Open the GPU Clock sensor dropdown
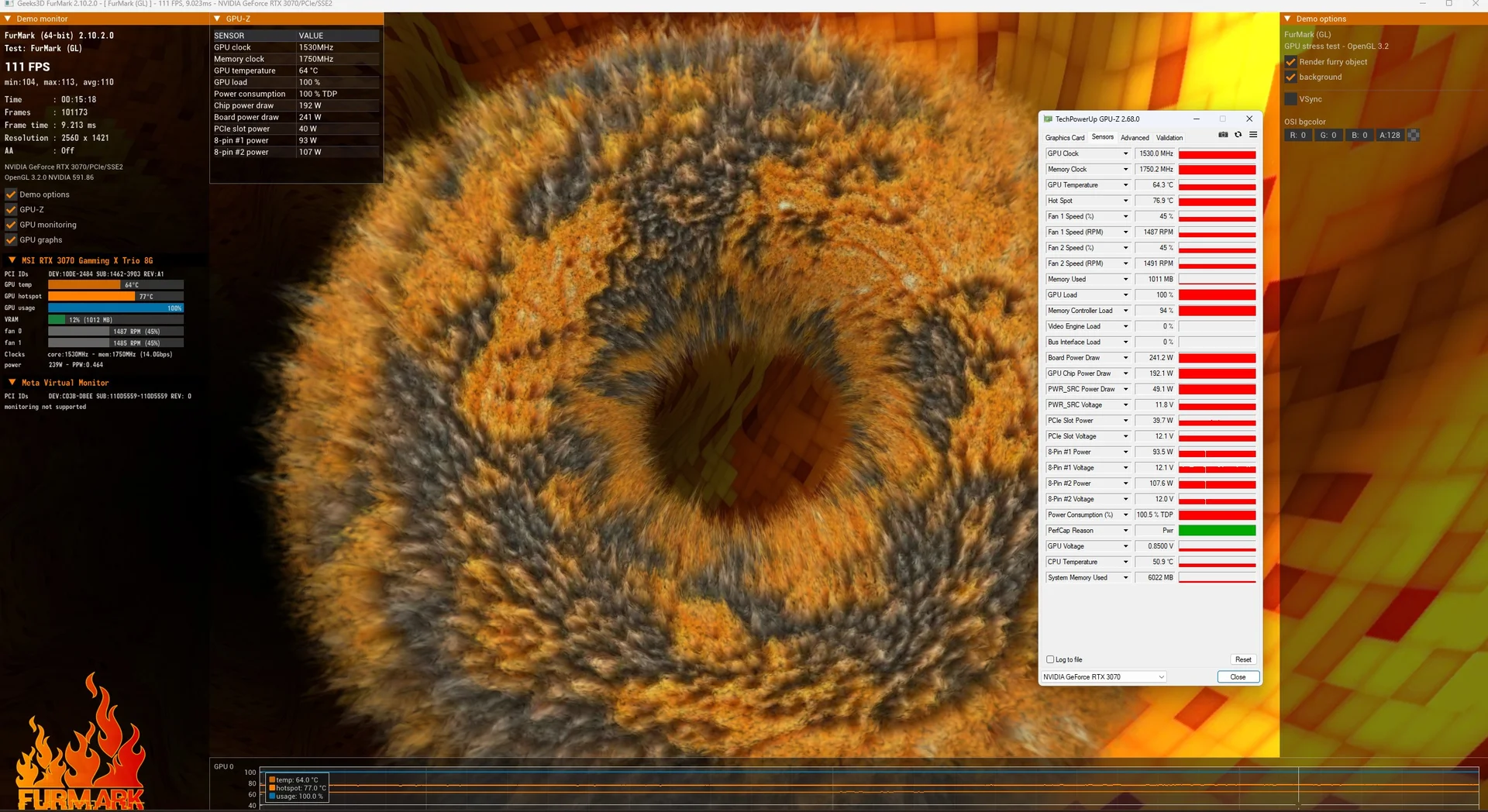 tap(1125, 153)
